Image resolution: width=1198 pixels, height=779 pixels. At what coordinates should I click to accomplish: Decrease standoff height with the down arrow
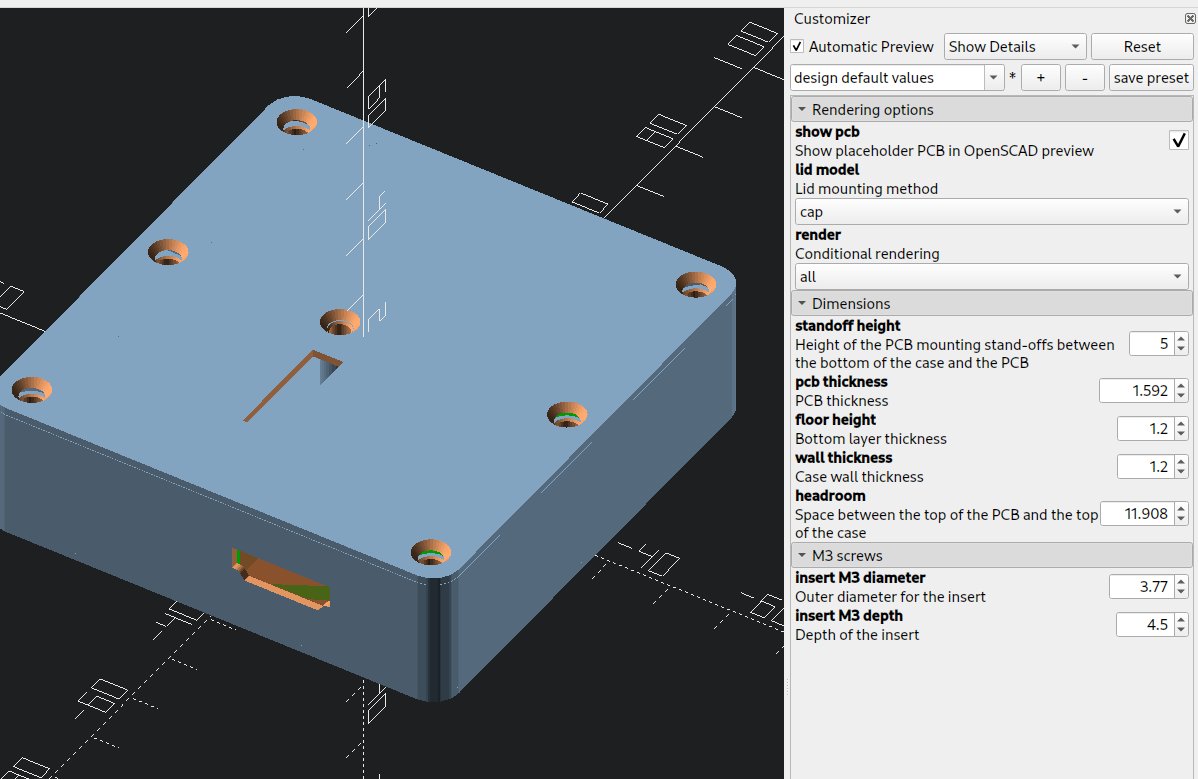coord(1181,349)
